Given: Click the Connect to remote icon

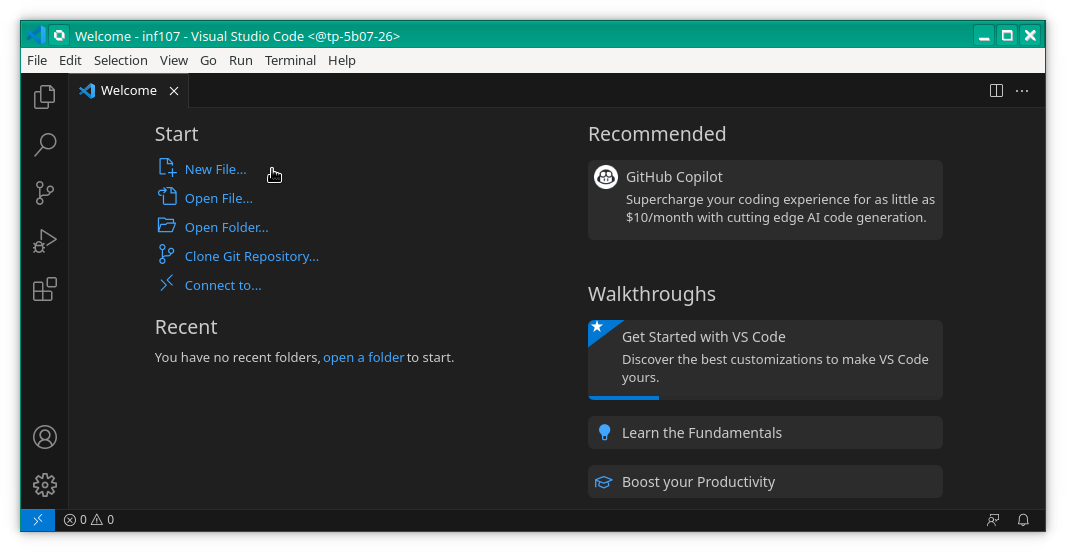Looking at the screenshot, I should [x=167, y=283].
